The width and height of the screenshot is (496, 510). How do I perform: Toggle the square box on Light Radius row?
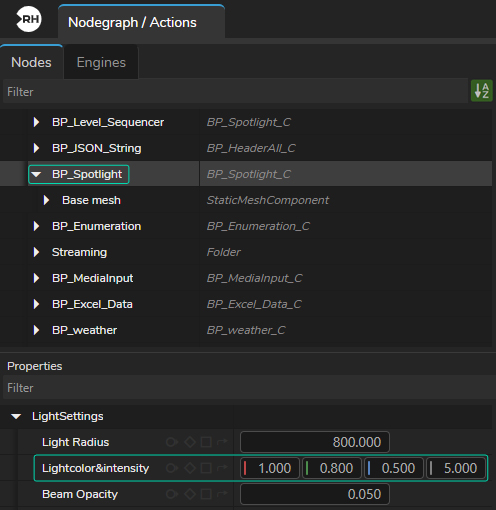tap(206, 442)
